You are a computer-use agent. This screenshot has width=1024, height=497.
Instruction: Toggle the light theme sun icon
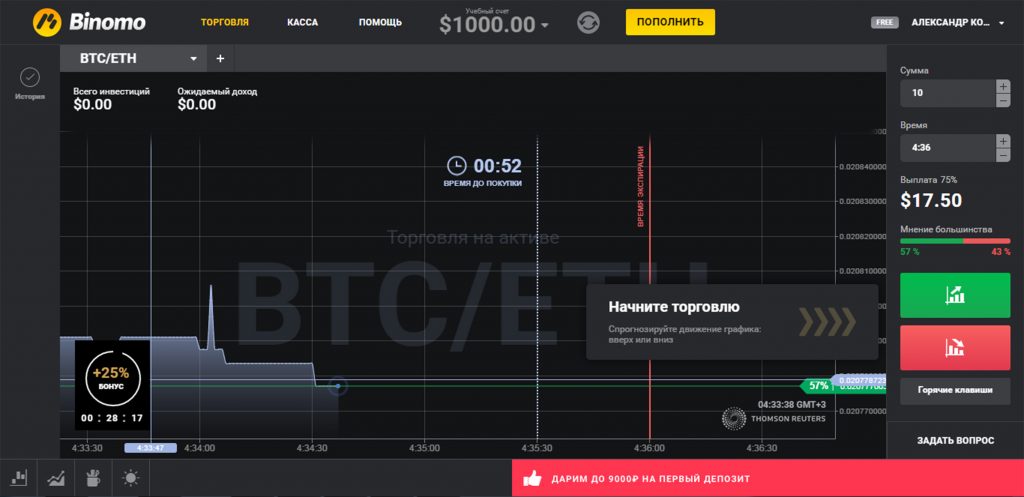[131, 478]
